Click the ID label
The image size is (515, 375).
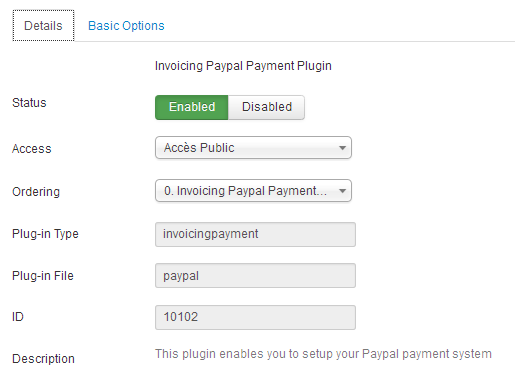click(18, 317)
